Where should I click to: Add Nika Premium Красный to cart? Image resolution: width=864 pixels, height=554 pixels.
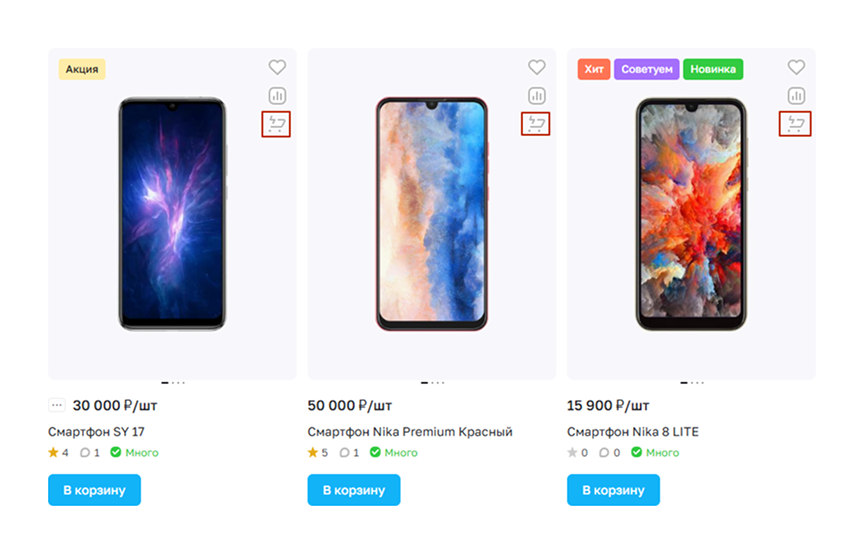pos(354,490)
